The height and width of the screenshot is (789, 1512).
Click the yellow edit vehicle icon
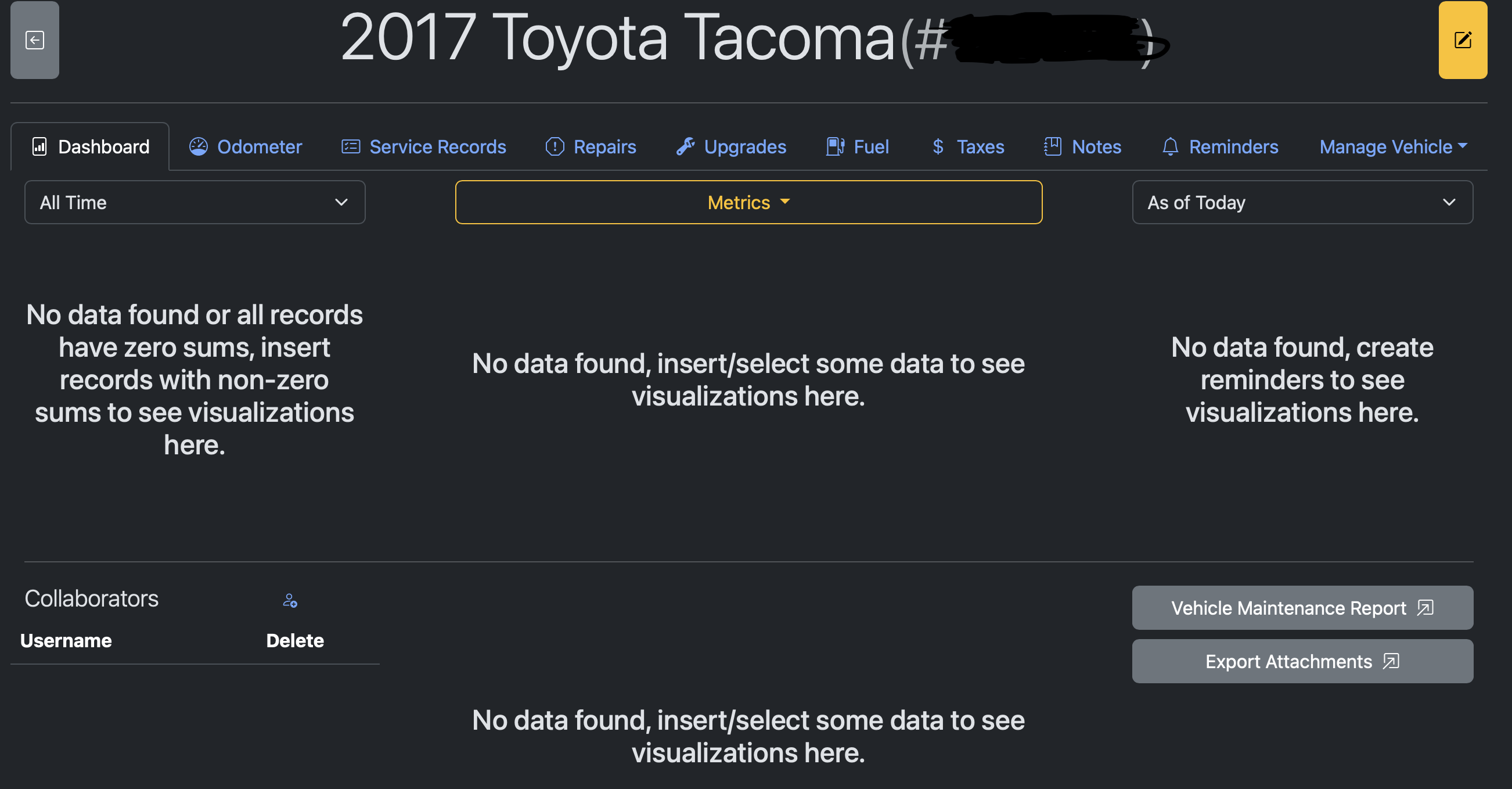(x=1462, y=40)
